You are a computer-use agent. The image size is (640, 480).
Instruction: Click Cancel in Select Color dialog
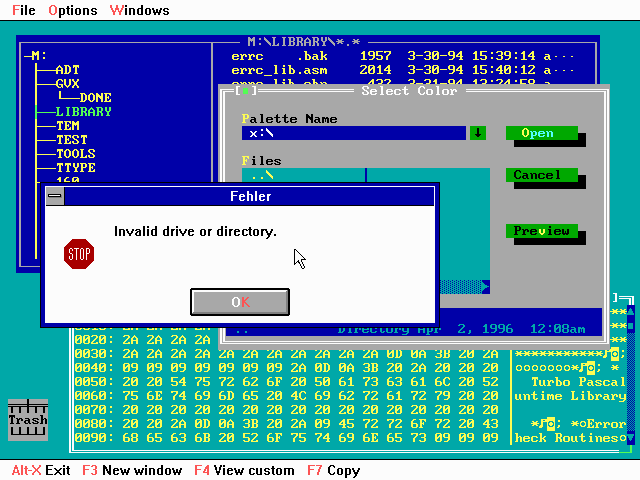point(541,175)
